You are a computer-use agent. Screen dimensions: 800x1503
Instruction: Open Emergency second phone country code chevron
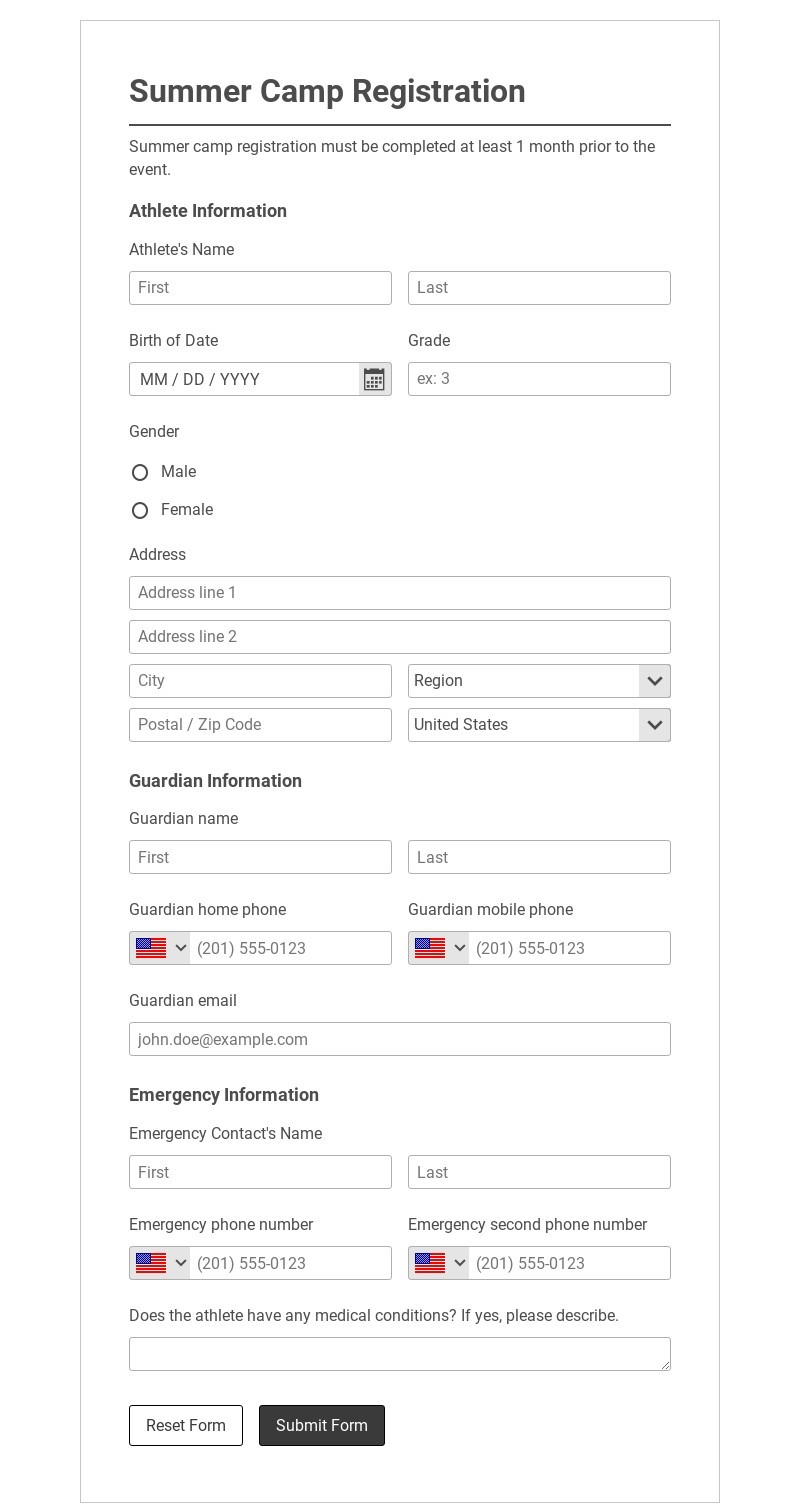pyautogui.click(x=460, y=1263)
